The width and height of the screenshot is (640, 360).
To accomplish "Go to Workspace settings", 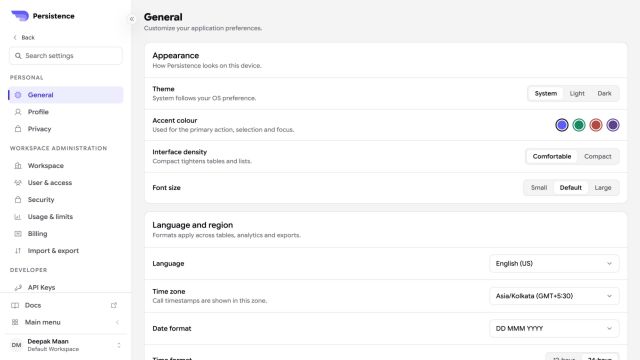I will click(66, 166).
